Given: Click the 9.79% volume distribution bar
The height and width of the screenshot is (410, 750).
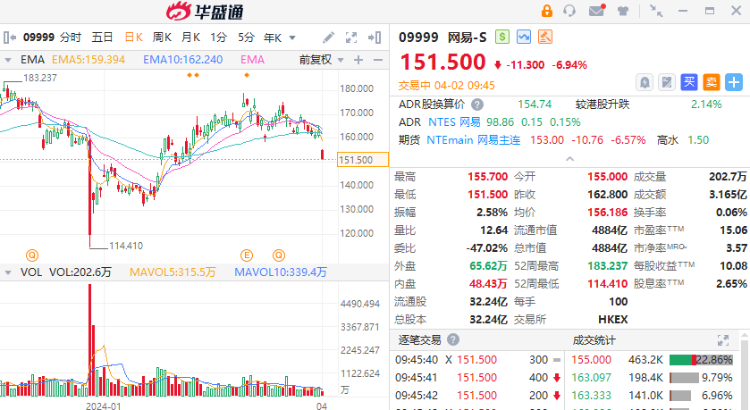Looking at the screenshot, I should (684, 378).
